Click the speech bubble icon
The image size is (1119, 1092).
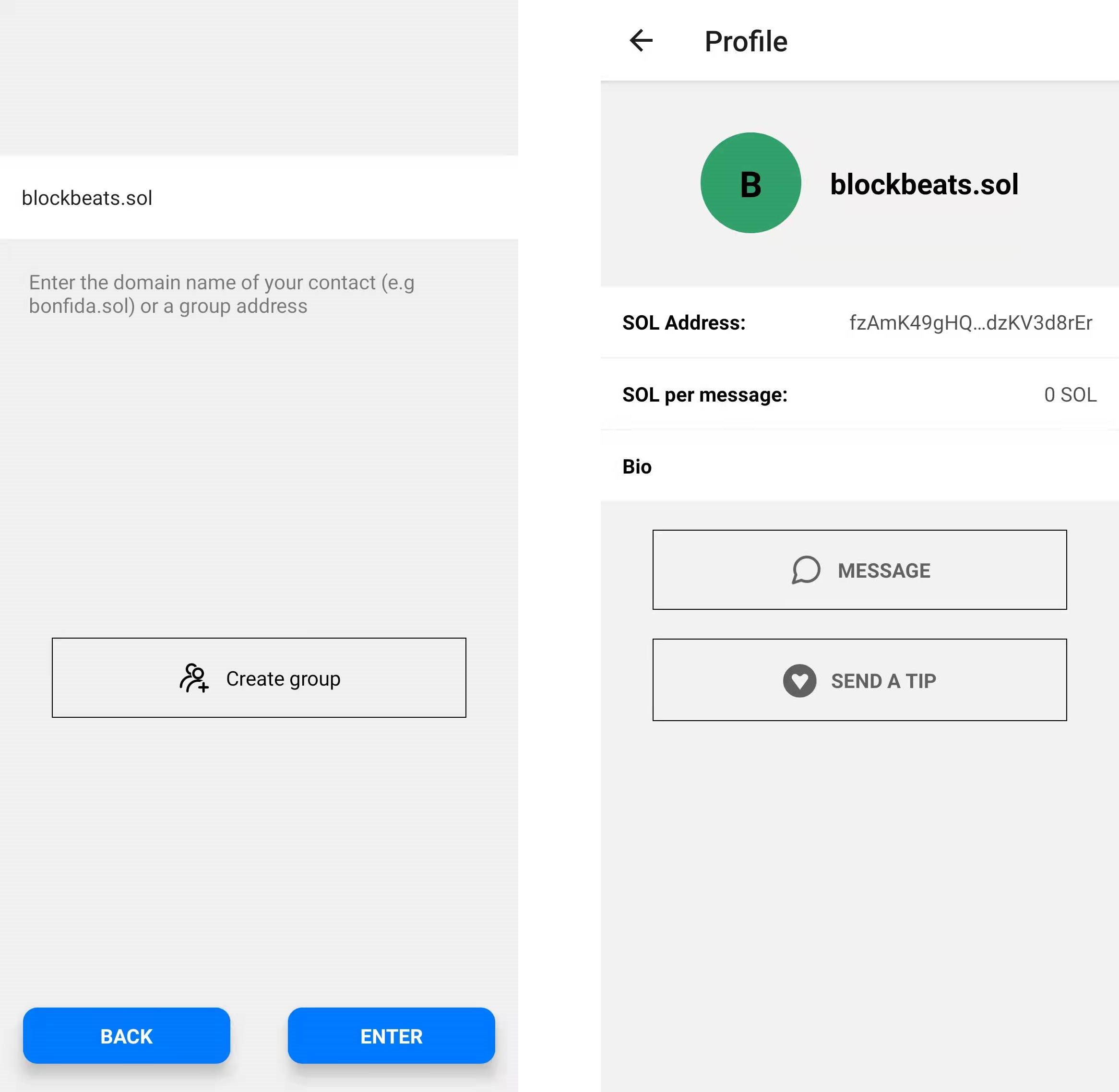pyautogui.click(x=806, y=570)
